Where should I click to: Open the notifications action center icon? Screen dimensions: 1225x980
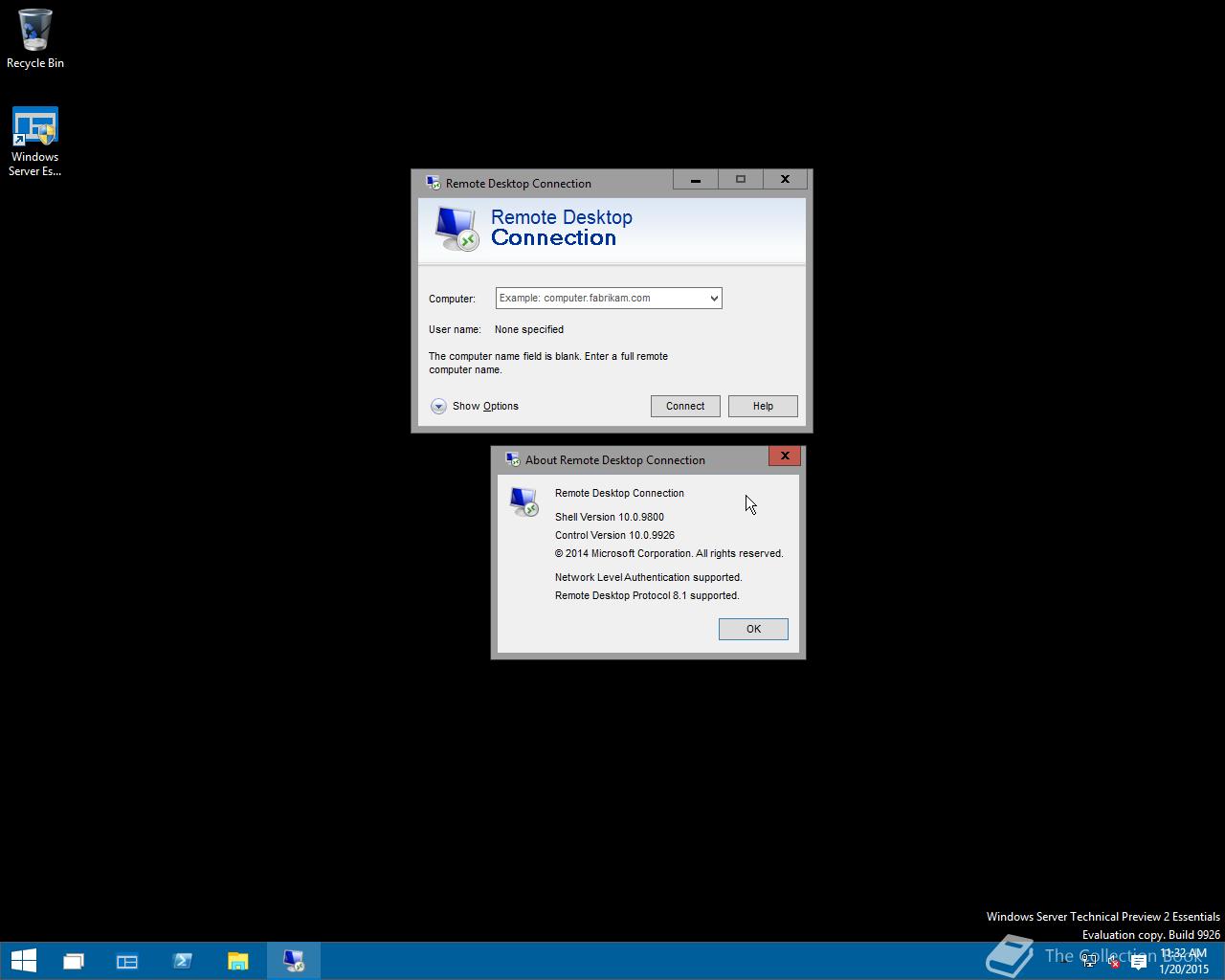(1138, 961)
